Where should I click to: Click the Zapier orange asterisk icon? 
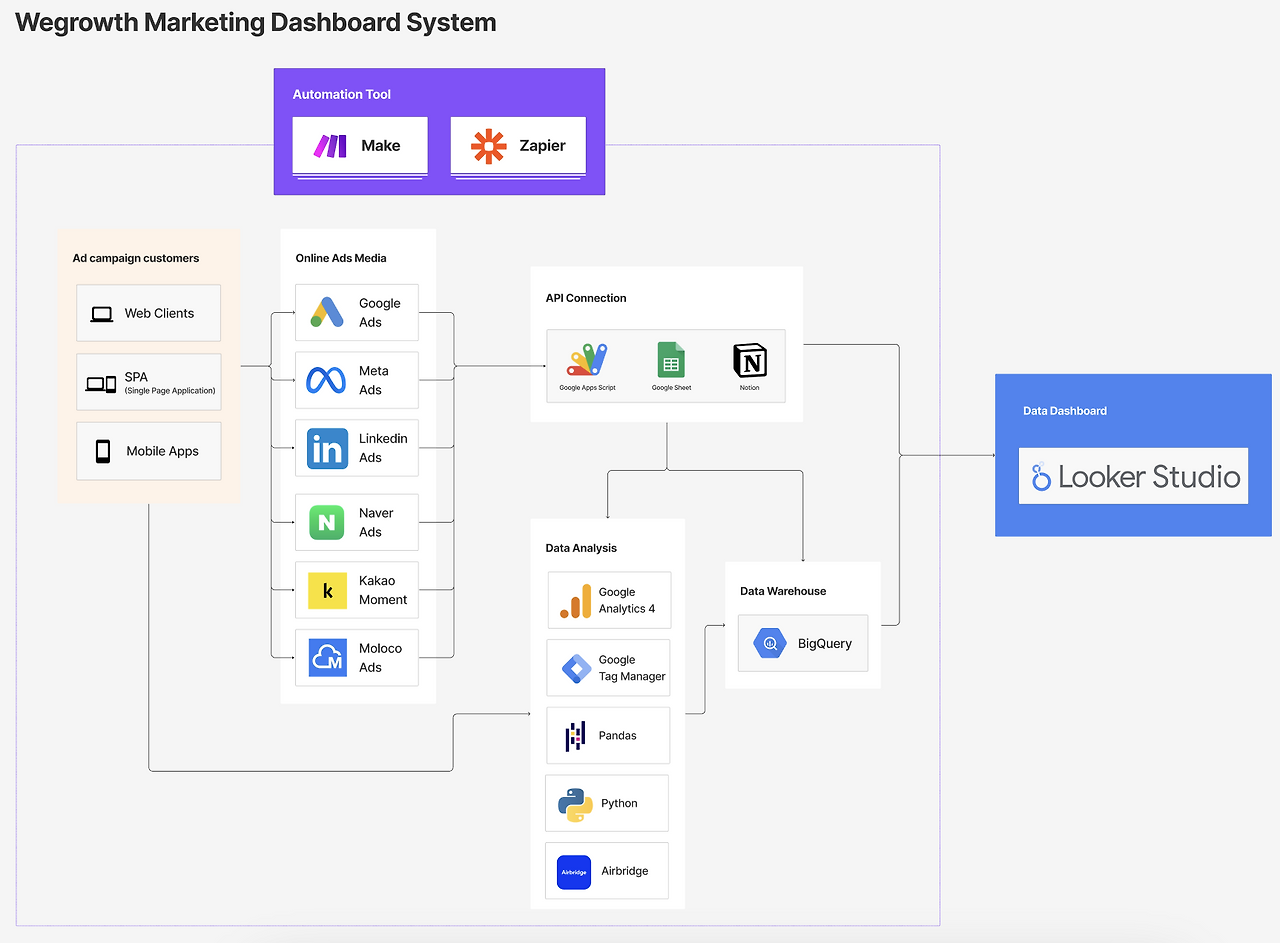point(489,146)
